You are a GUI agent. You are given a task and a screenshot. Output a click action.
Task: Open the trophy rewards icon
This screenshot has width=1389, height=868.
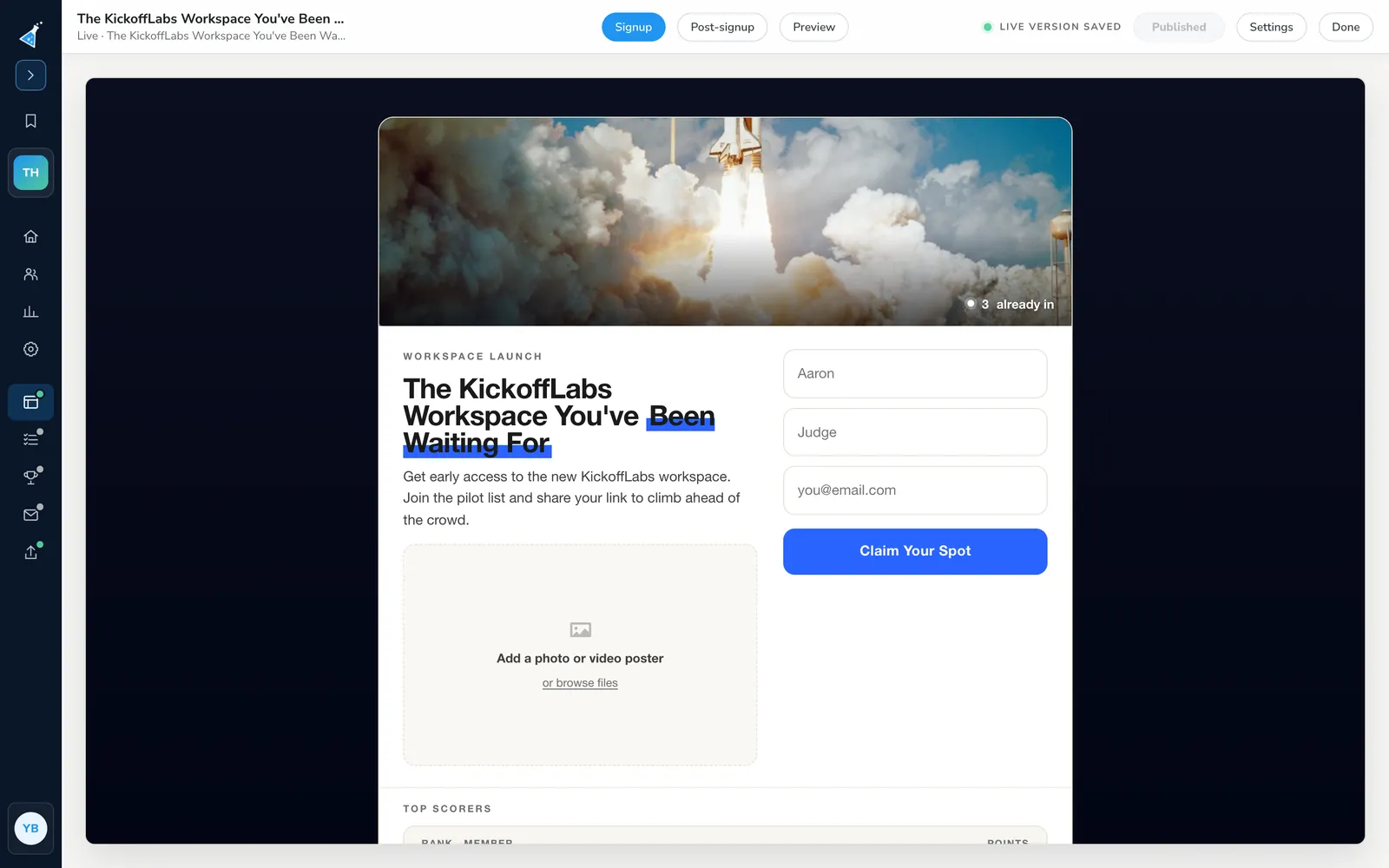(x=30, y=477)
